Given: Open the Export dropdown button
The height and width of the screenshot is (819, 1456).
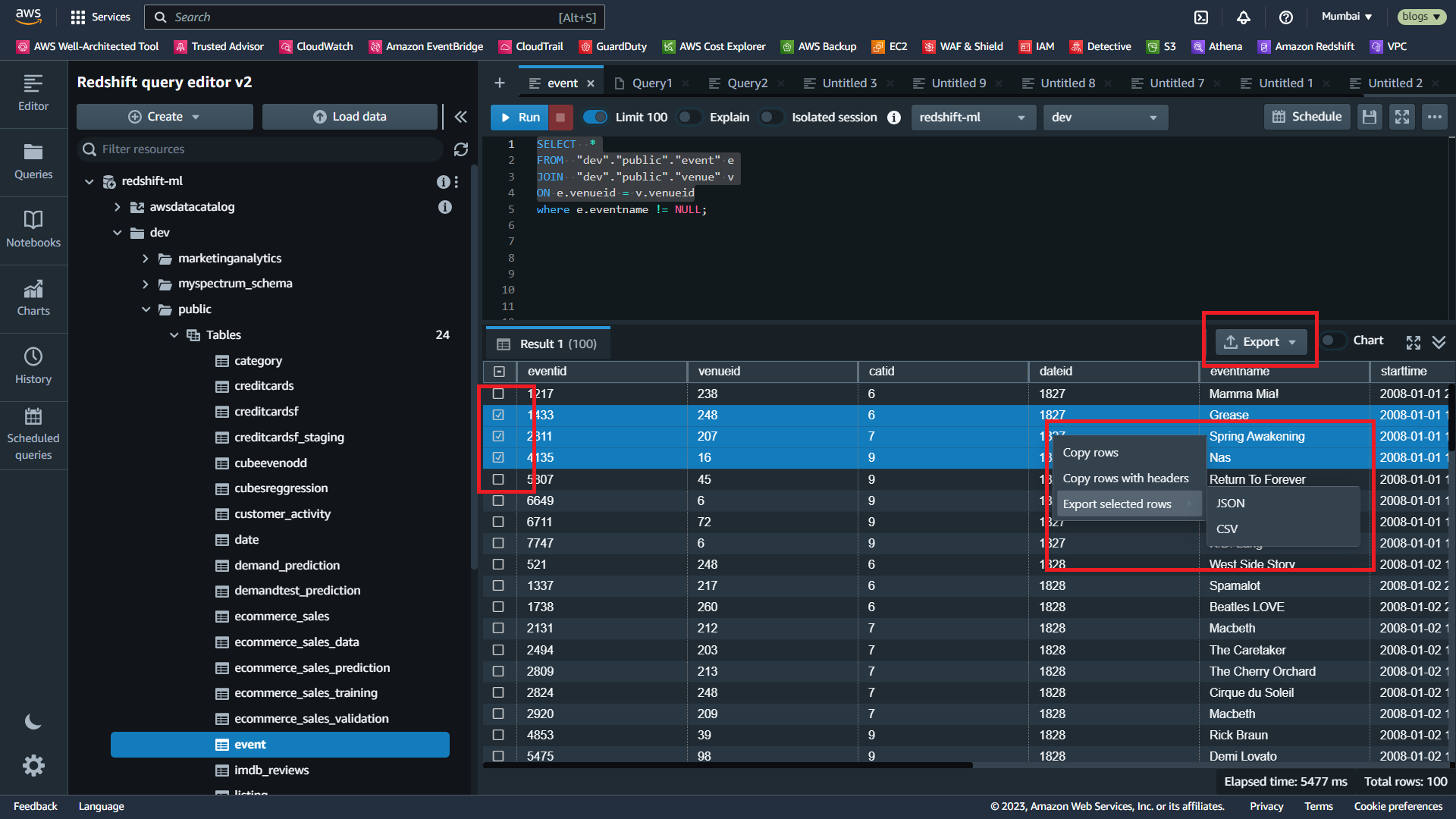Looking at the screenshot, I should 1260,342.
